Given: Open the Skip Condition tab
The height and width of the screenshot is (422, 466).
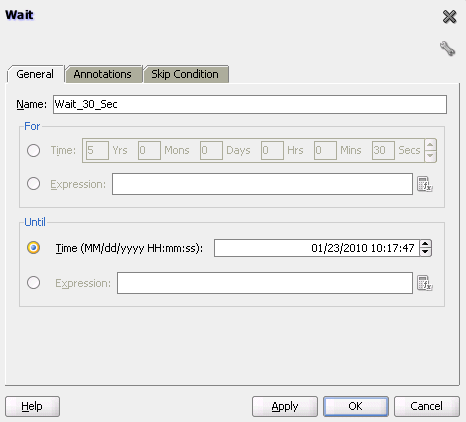Looking at the screenshot, I should coord(185,74).
